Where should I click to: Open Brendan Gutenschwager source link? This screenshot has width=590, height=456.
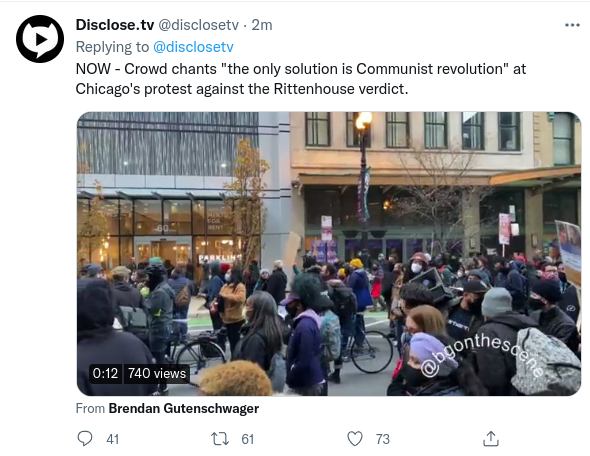[184, 408]
